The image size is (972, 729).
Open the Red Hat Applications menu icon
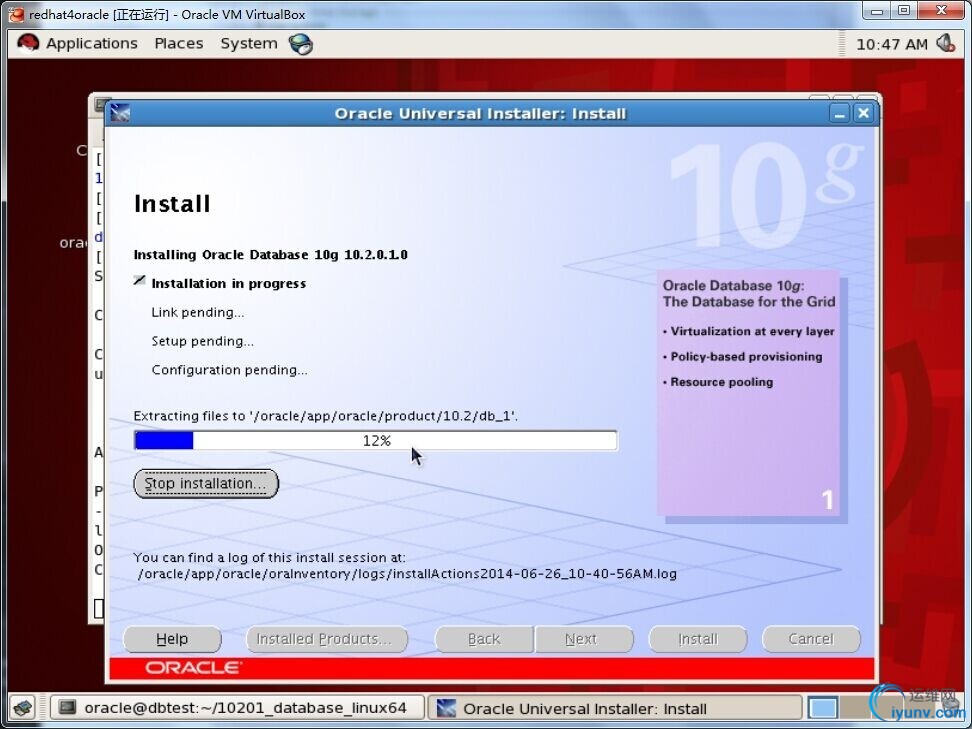coord(27,43)
